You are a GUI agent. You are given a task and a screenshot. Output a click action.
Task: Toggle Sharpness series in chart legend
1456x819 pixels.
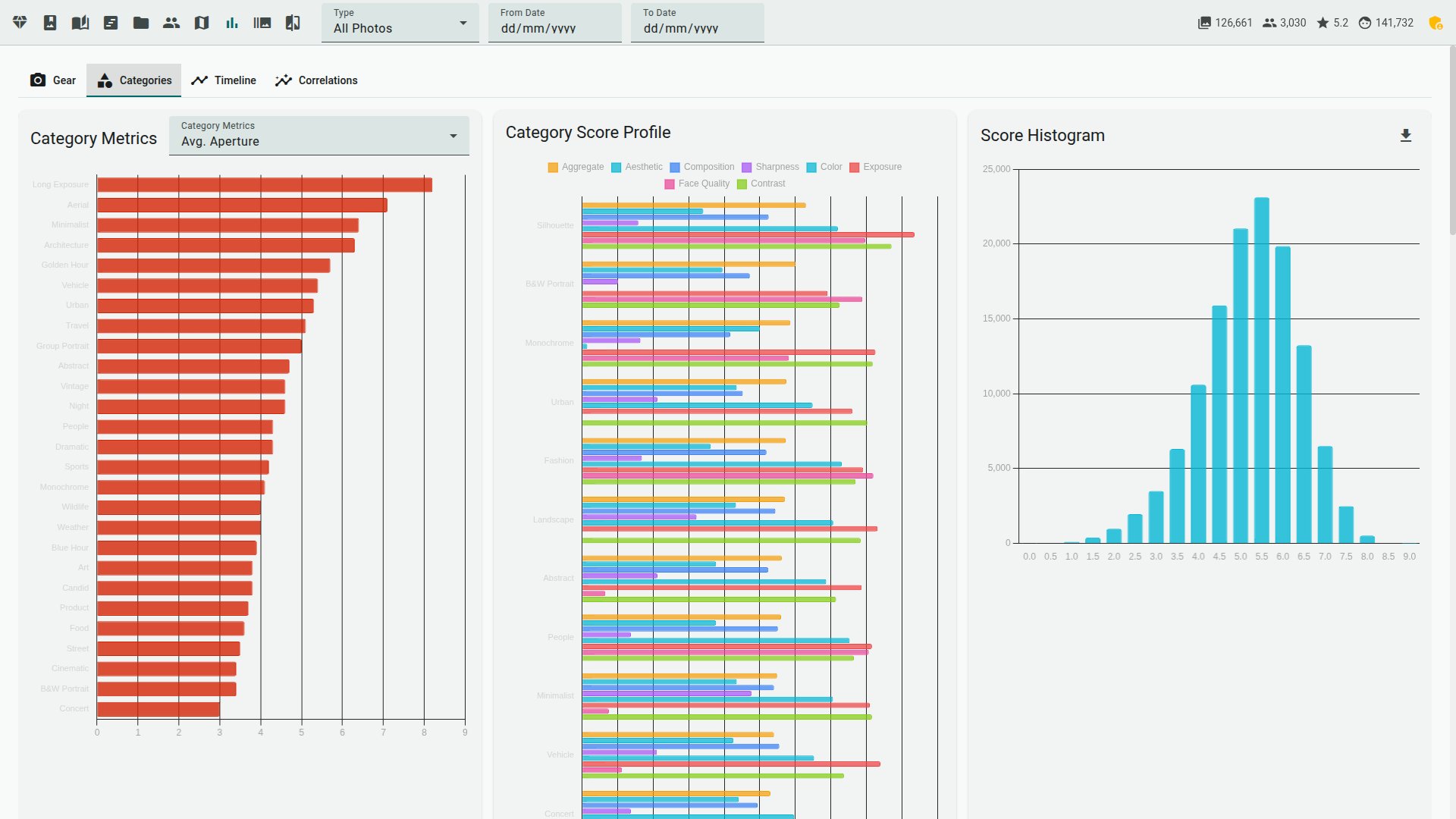[x=770, y=167]
